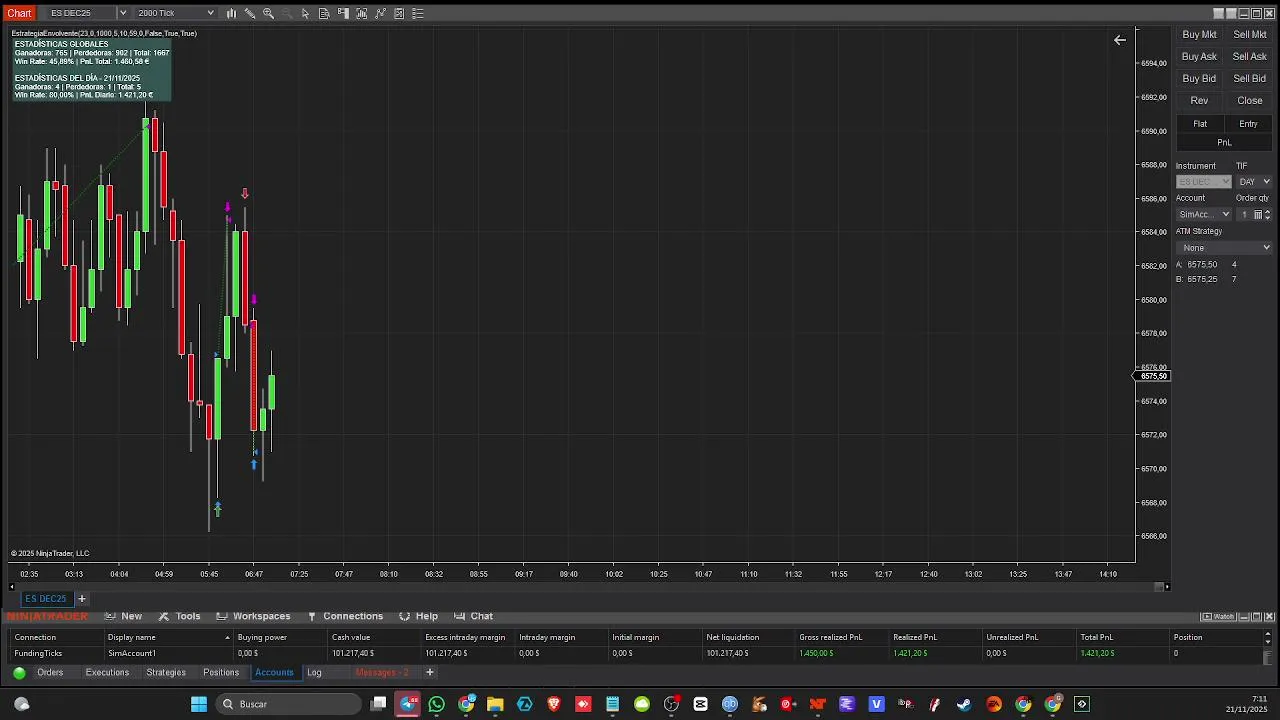
Task: Click the green connection status indicator
Action: coord(19,673)
